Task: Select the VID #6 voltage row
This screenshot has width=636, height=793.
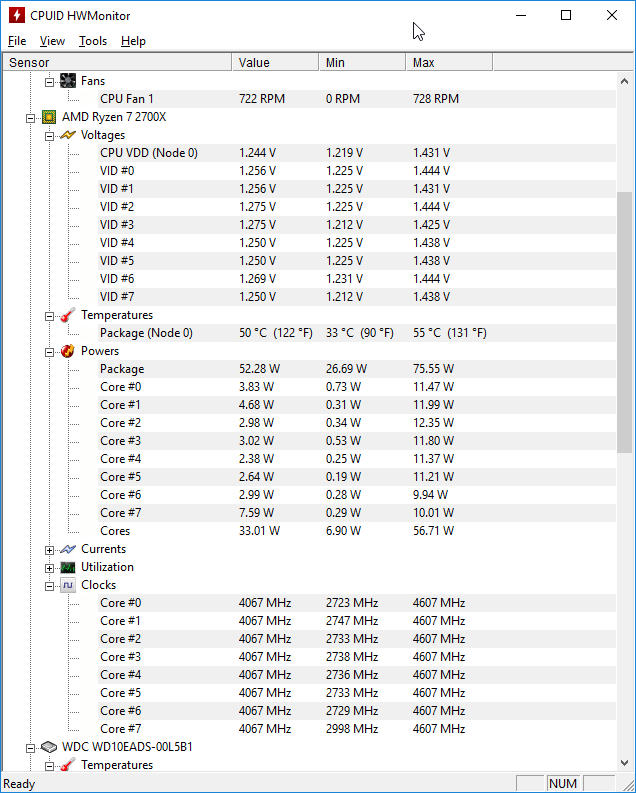Action: tap(357, 279)
